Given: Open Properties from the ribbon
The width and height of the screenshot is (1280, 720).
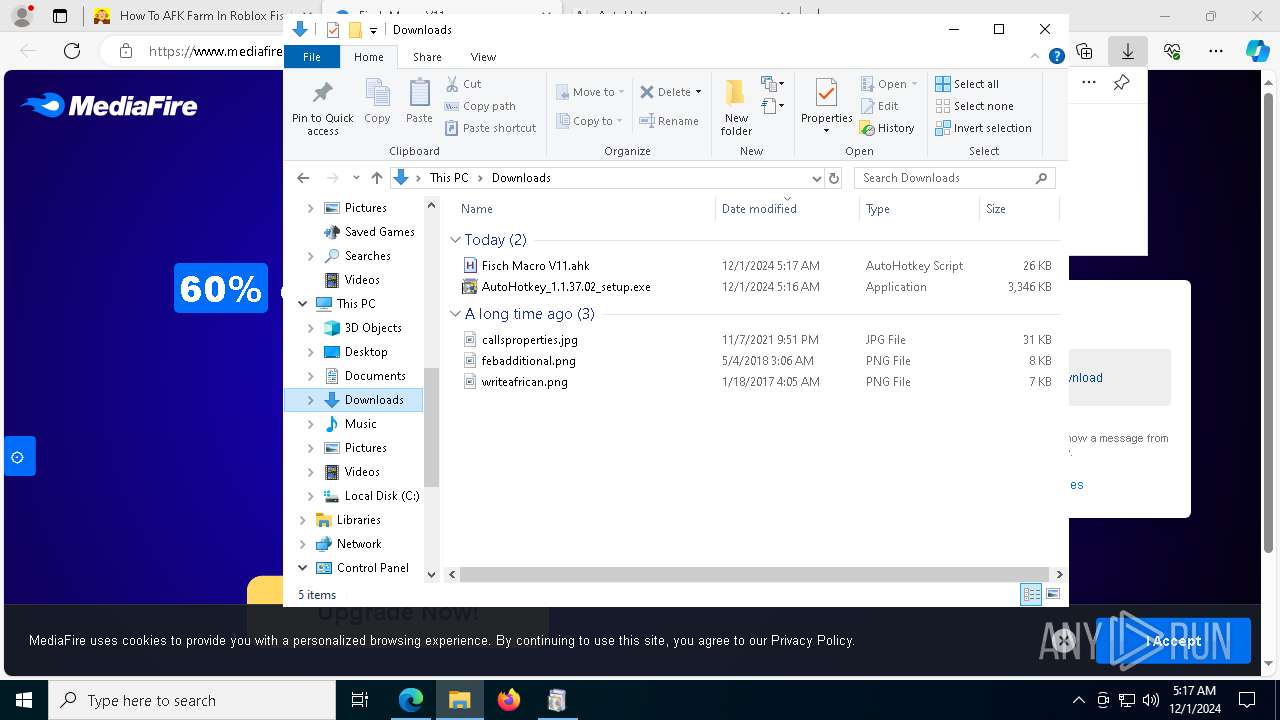Looking at the screenshot, I should tap(826, 106).
